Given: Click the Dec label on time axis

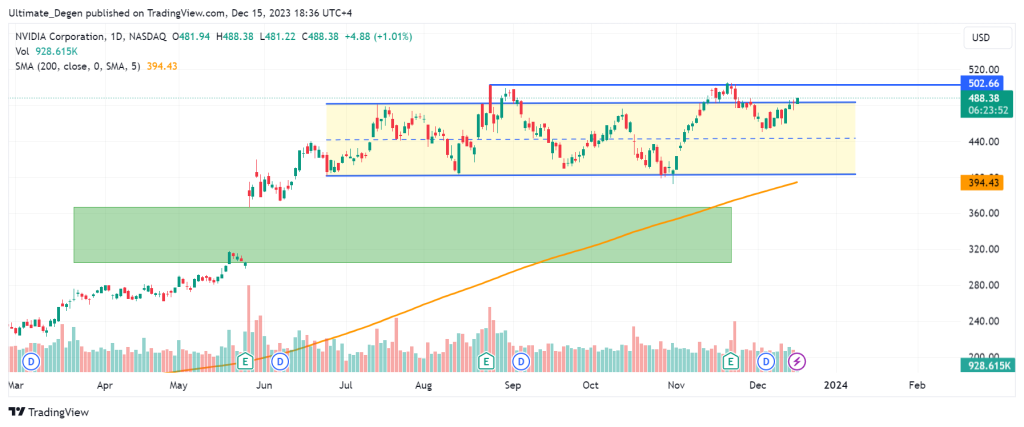Looking at the screenshot, I should point(756,385).
